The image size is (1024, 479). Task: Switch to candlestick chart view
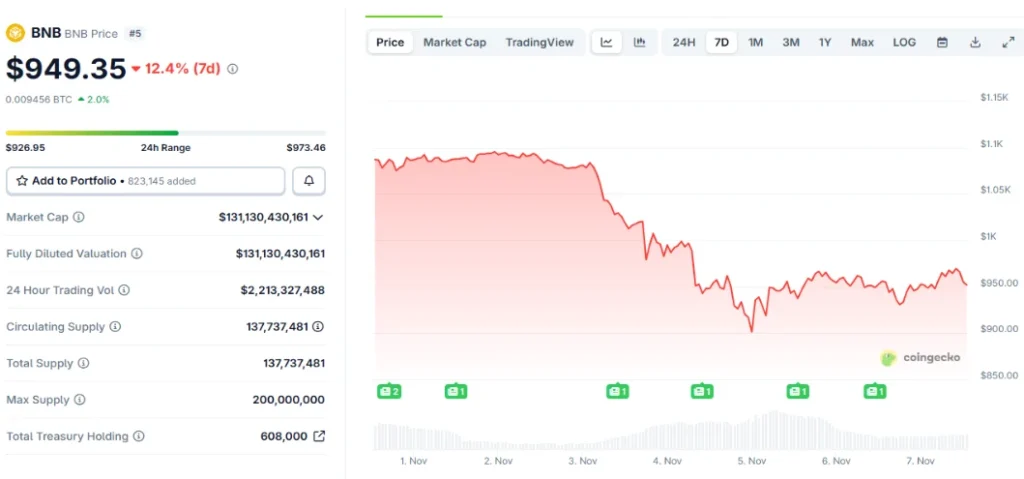point(639,42)
